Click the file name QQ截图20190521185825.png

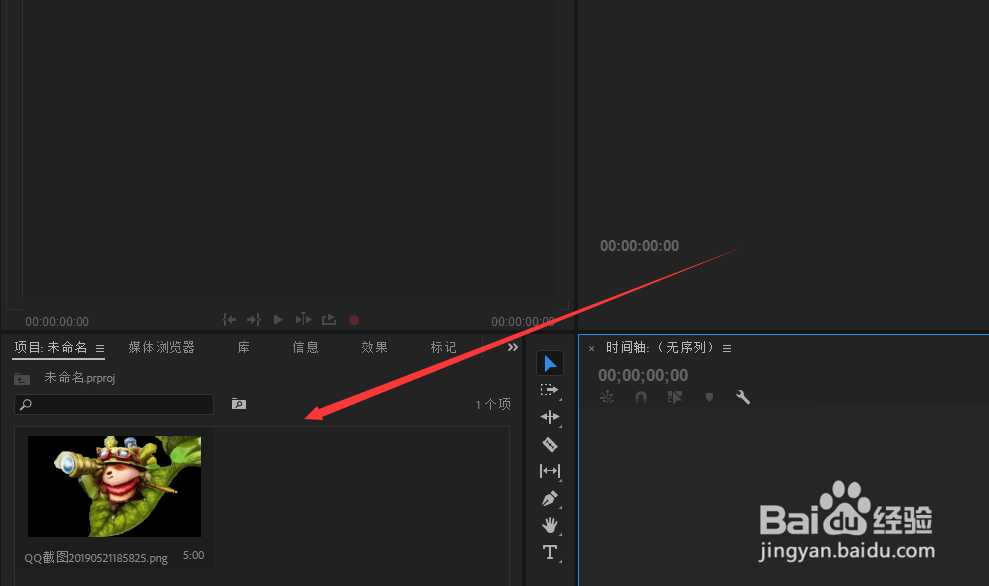pyautogui.click(x=96, y=558)
